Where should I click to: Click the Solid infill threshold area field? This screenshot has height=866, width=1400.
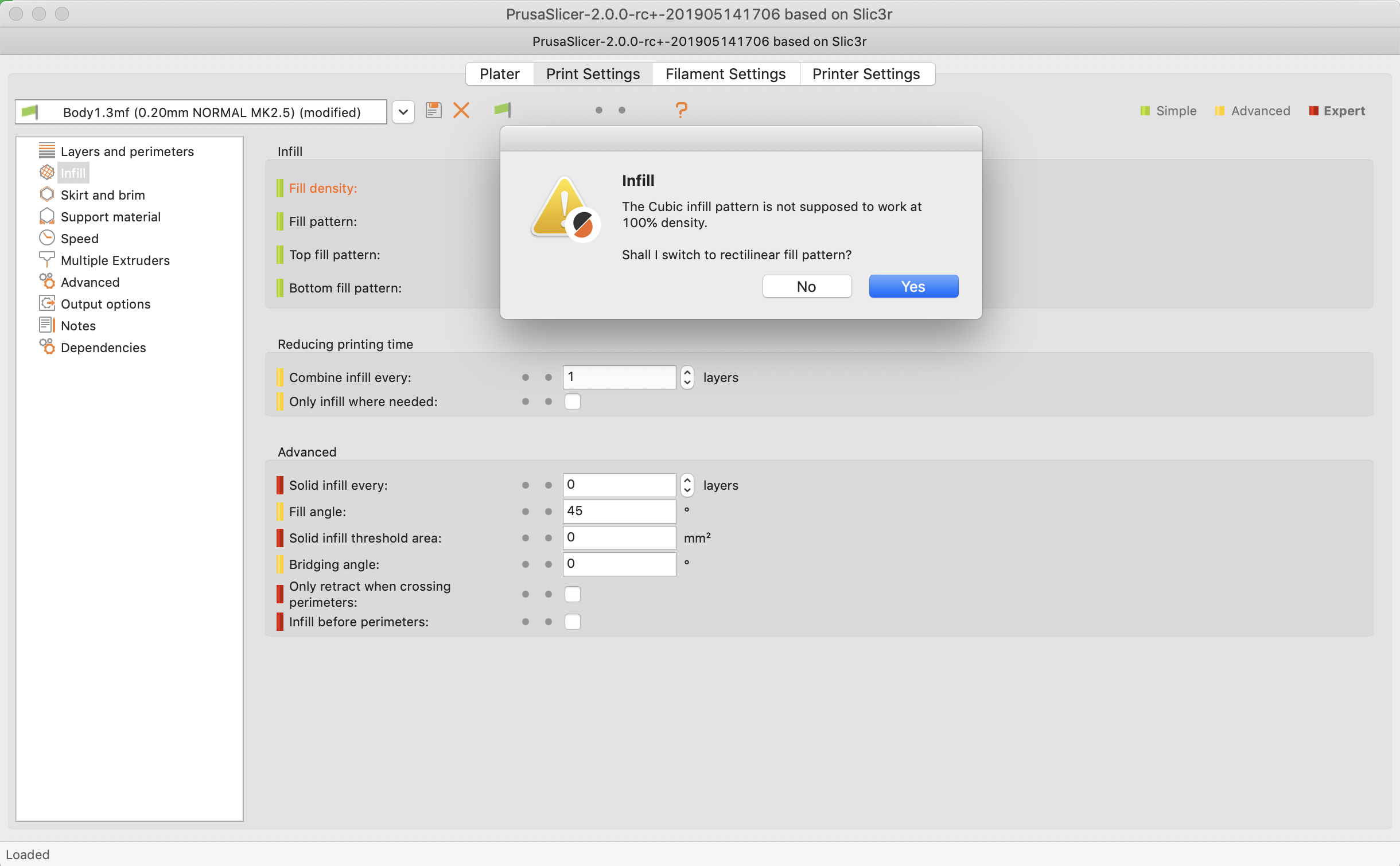pos(619,538)
